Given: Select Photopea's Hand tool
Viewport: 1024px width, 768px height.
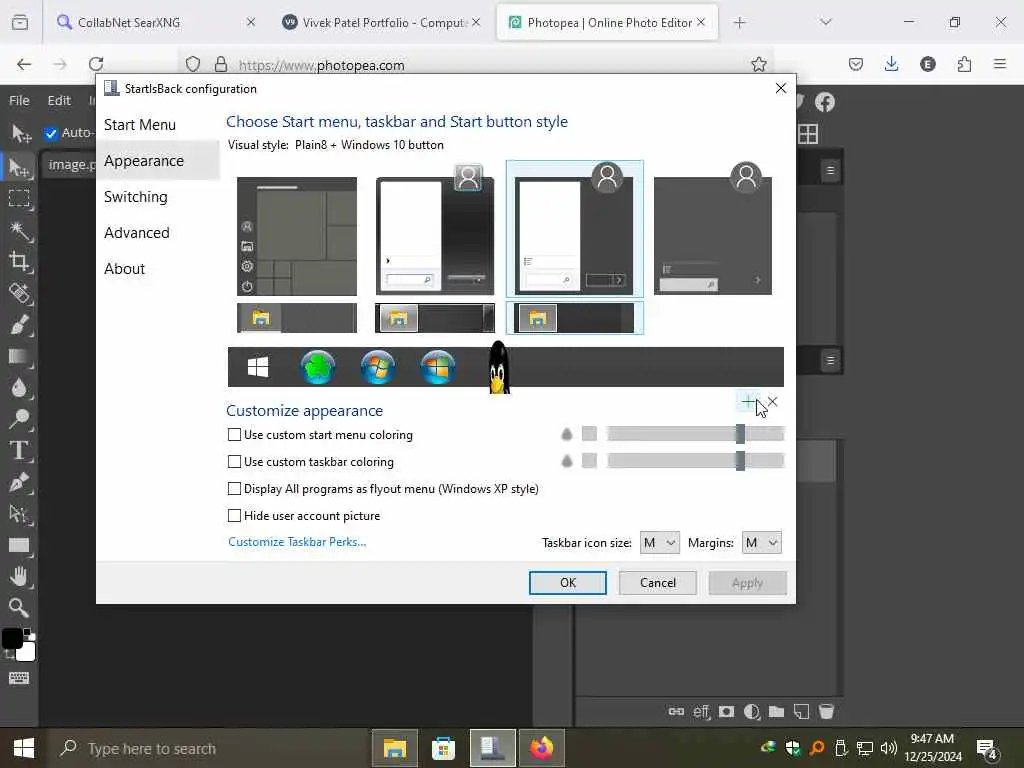Looking at the screenshot, I should [x=19, y=577].
